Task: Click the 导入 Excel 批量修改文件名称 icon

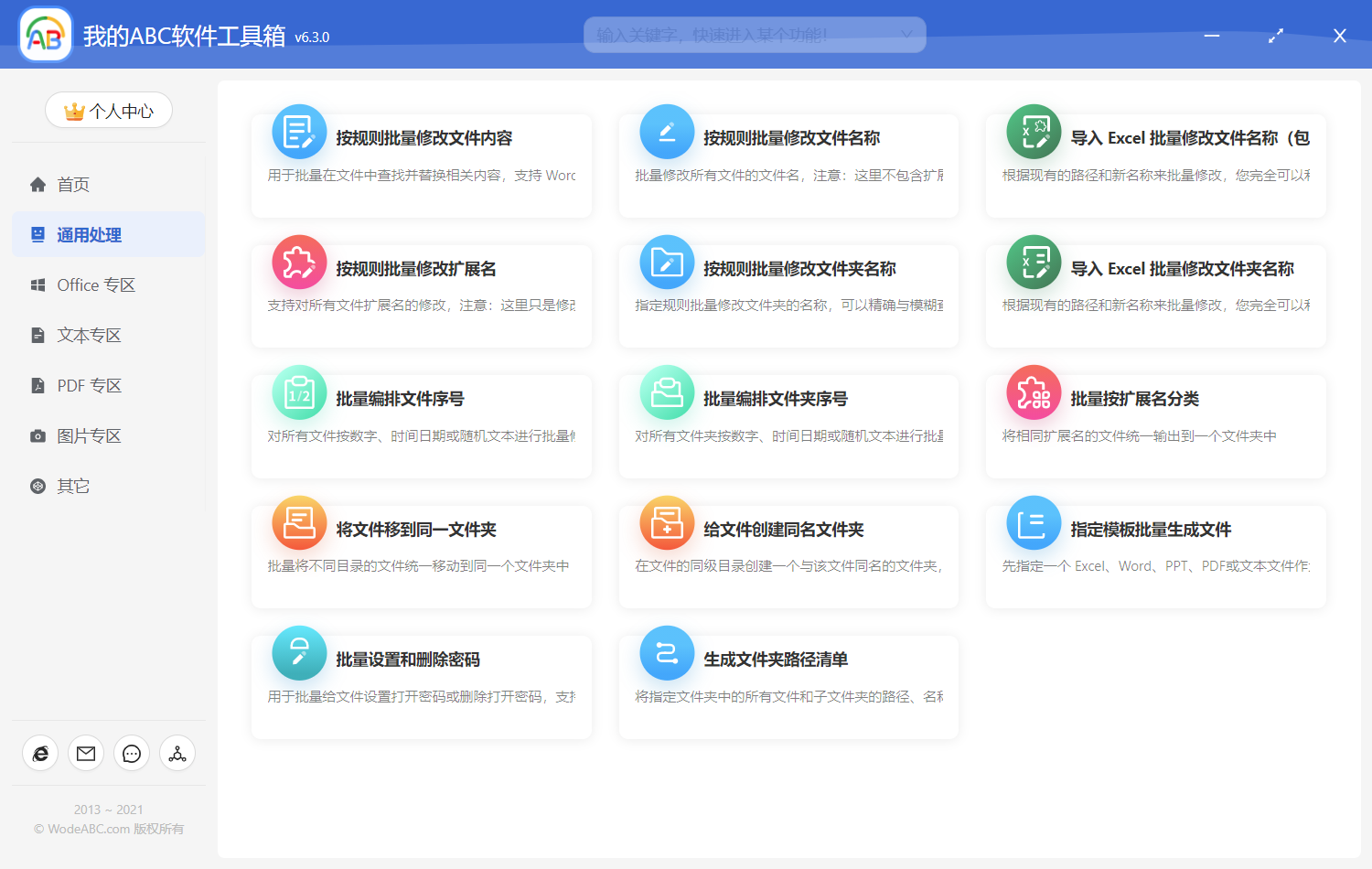Action: click(1033, 132)
